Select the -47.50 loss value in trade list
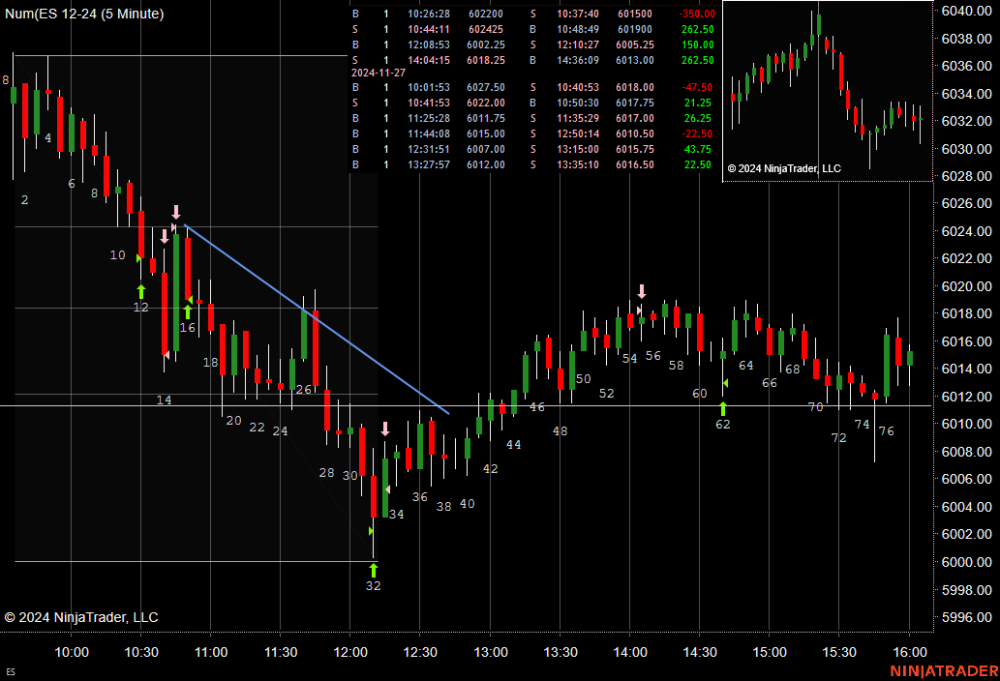 (697, 87)
